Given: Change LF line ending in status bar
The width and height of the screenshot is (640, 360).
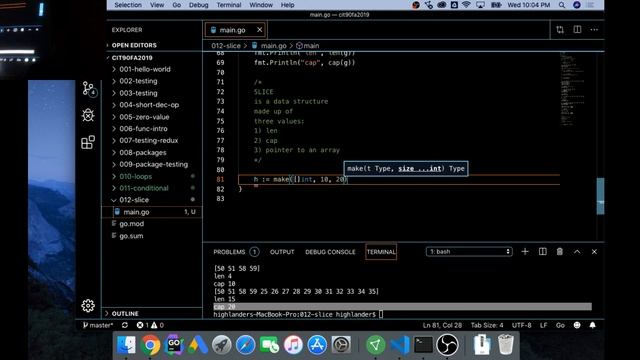Looking at the screenshot, I should click(x=543, y=325).
